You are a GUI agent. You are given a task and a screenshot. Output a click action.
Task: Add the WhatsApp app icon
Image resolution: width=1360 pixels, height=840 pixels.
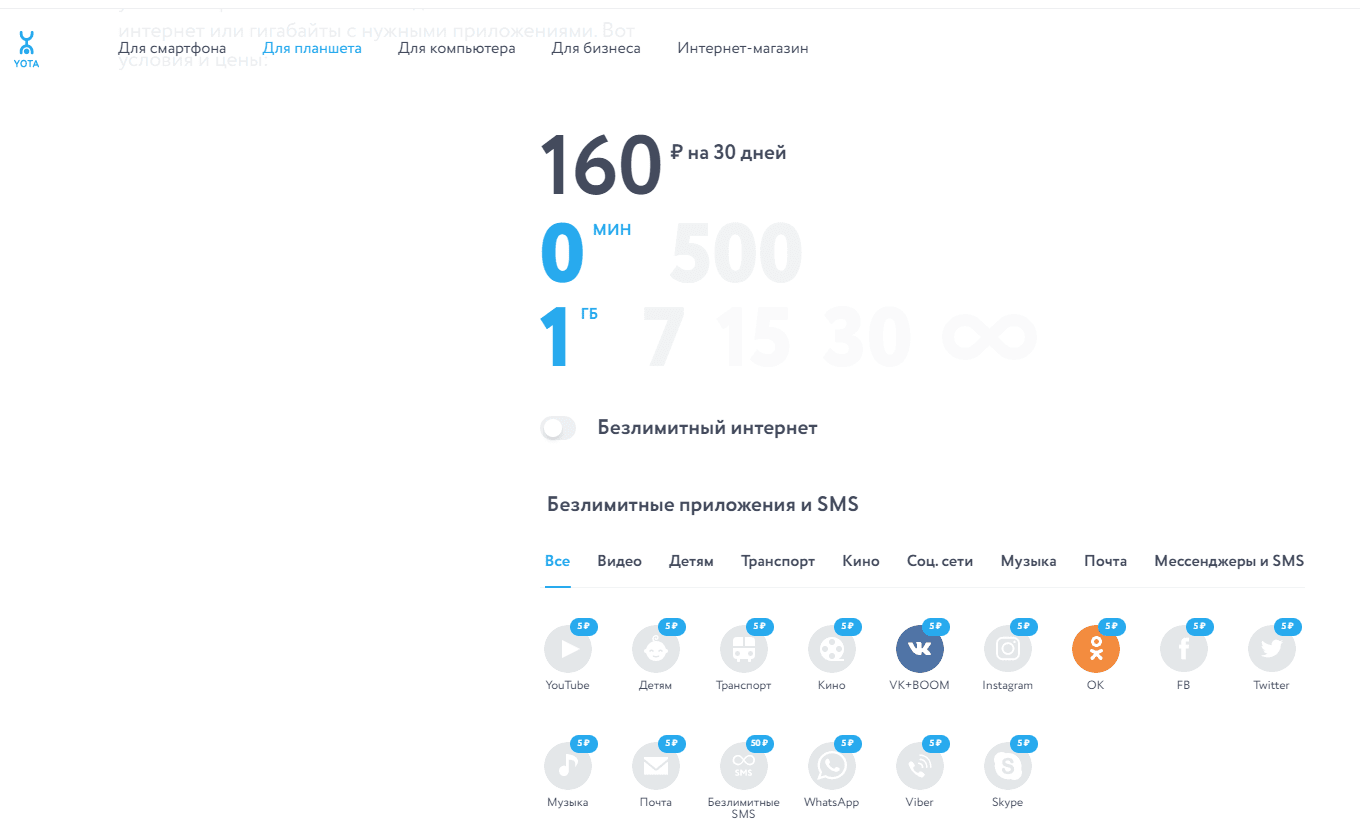tap(832, 766)
